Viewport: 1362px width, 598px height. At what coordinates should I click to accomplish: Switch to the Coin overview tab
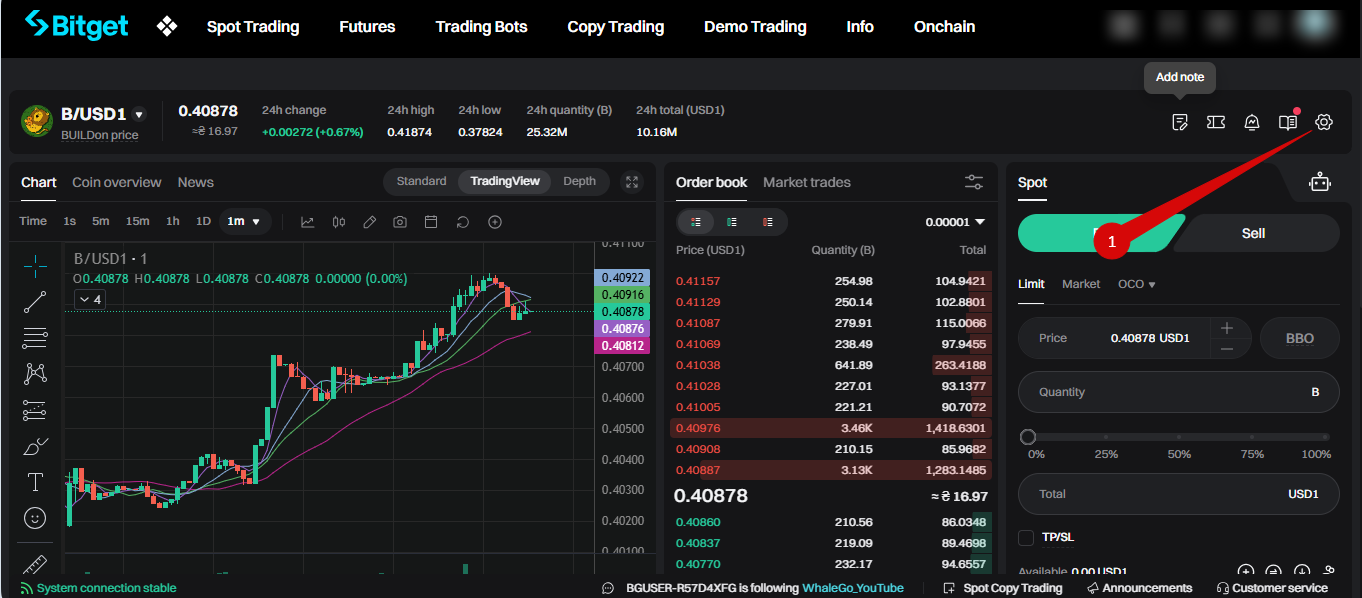coord(116,182)
